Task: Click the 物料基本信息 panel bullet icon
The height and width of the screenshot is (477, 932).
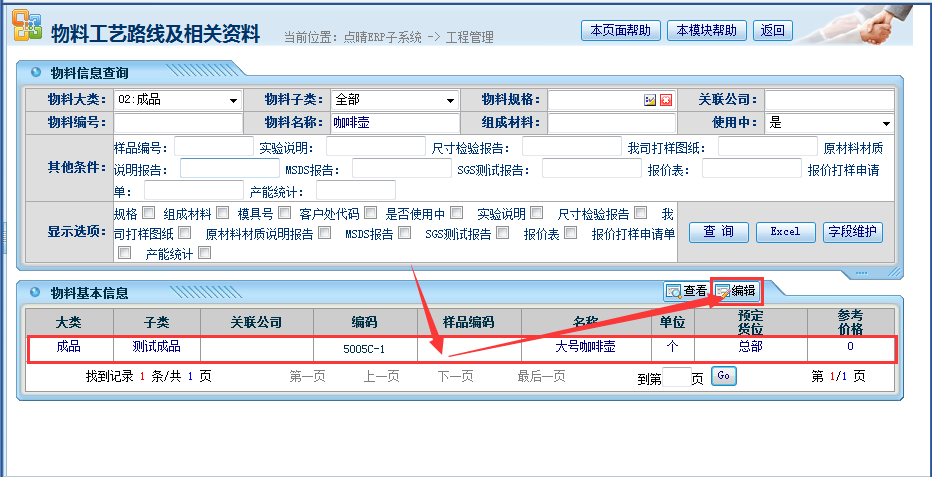Action: [x=36, y=293]
